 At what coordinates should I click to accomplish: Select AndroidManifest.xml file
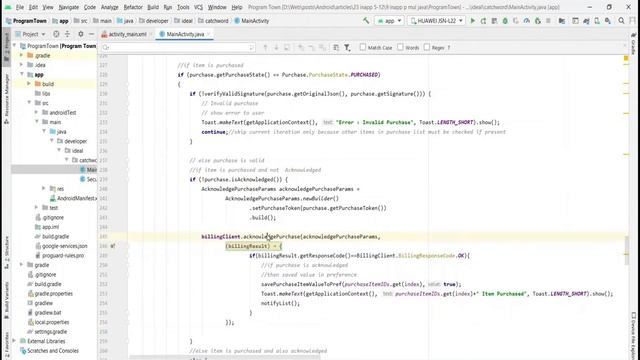point(73,198)
